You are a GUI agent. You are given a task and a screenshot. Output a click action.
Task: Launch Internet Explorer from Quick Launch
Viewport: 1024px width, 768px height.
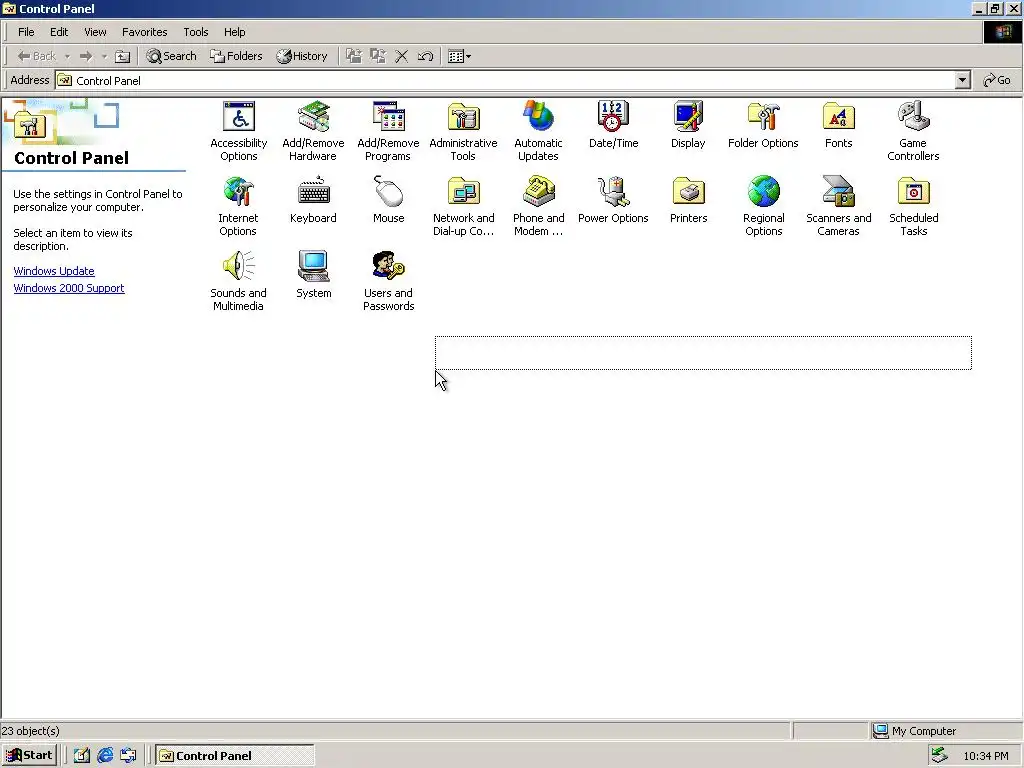tap(104, 756)
